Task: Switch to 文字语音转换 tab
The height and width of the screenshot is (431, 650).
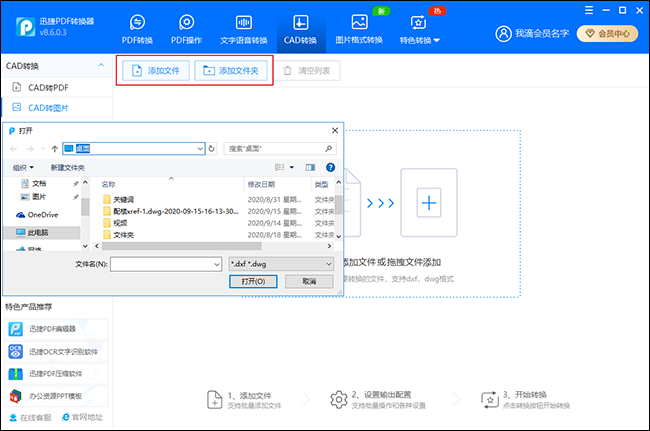Action: (244, 29)
